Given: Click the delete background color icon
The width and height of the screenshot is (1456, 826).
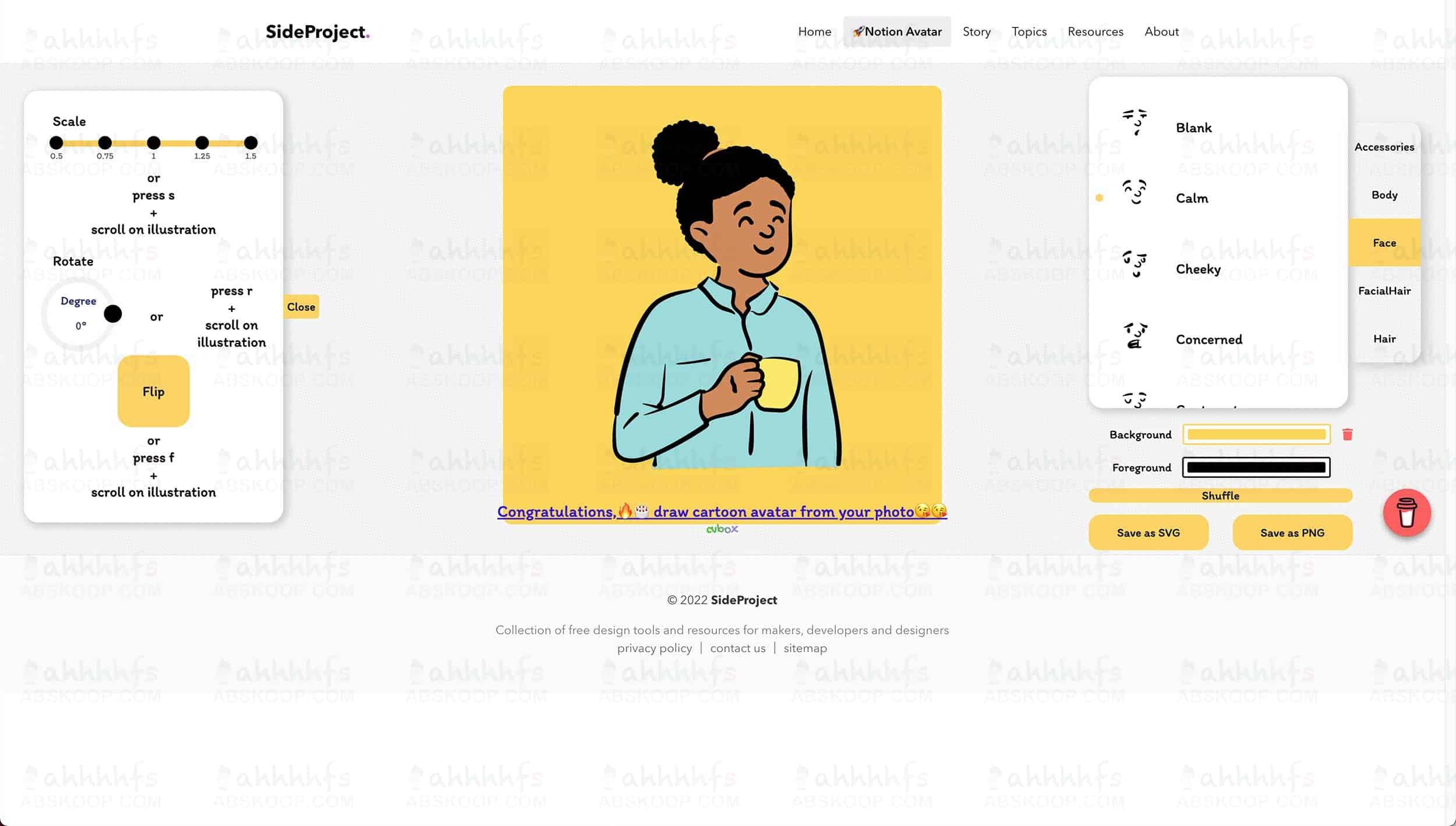Looking at the screenshot, I should coord(1347,434).
